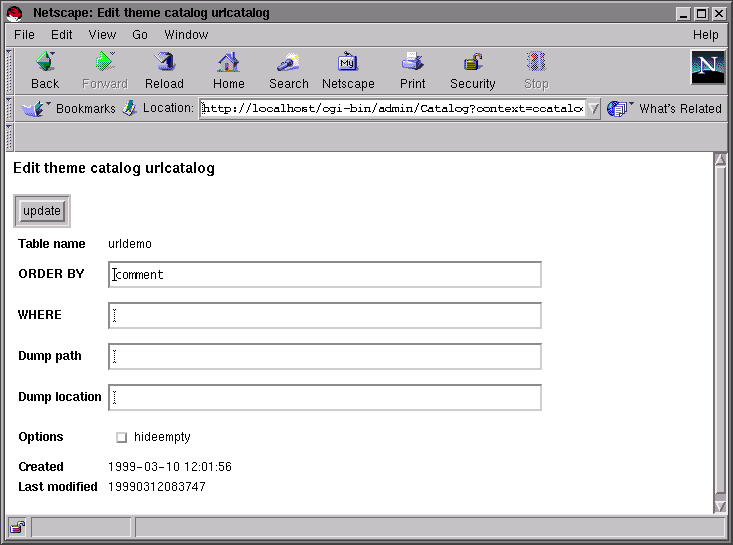Open the Home page icon
Image resolution: width=733 pixels, height=545 pixels.
tap(228, 62)
